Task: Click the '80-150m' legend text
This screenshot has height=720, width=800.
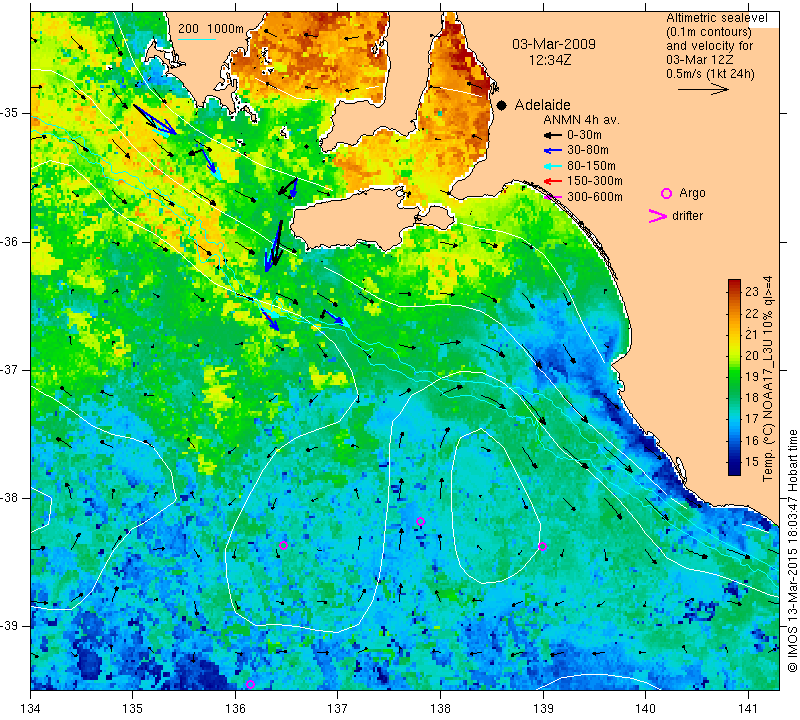Action: [591, 166]
